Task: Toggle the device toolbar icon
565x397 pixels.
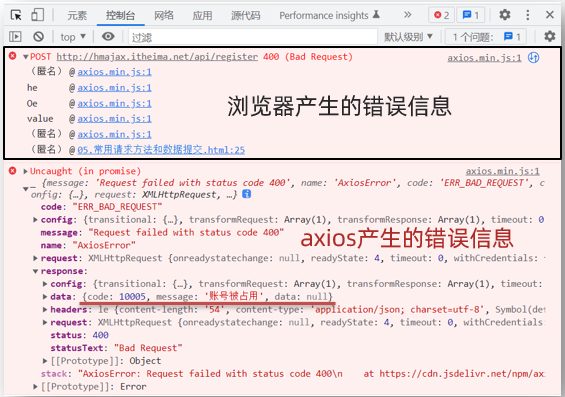Action: (37, 15)
